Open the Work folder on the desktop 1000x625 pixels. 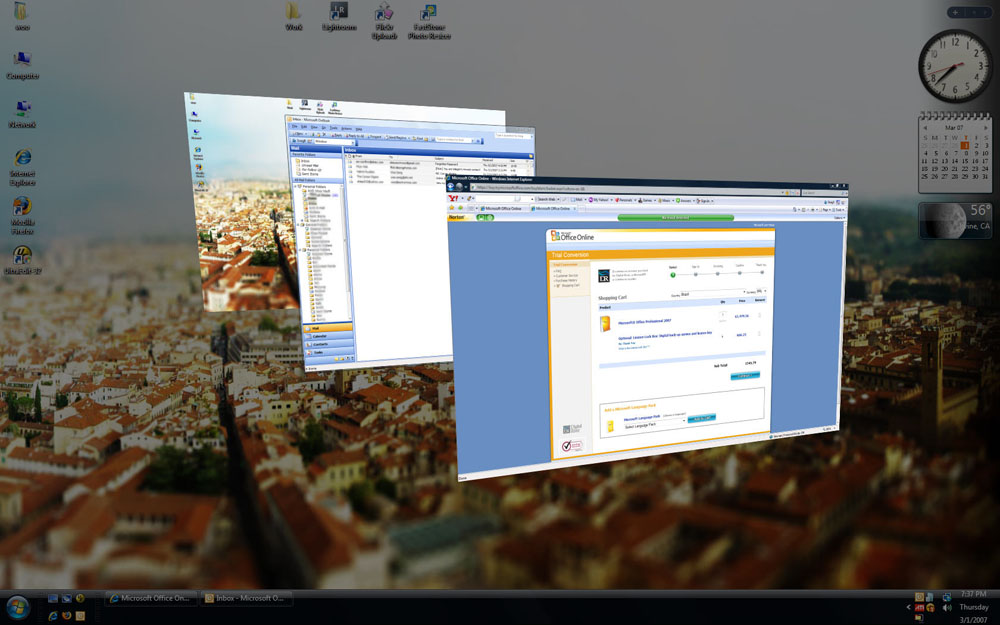(x=294, y=17)
